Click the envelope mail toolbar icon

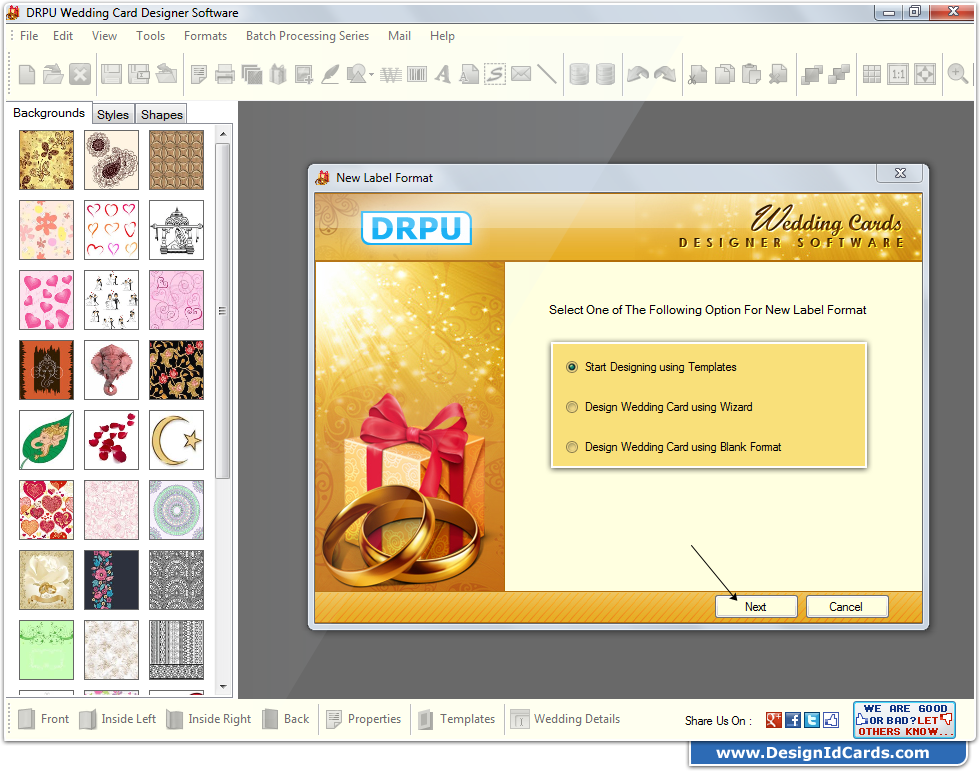point(521,74)
